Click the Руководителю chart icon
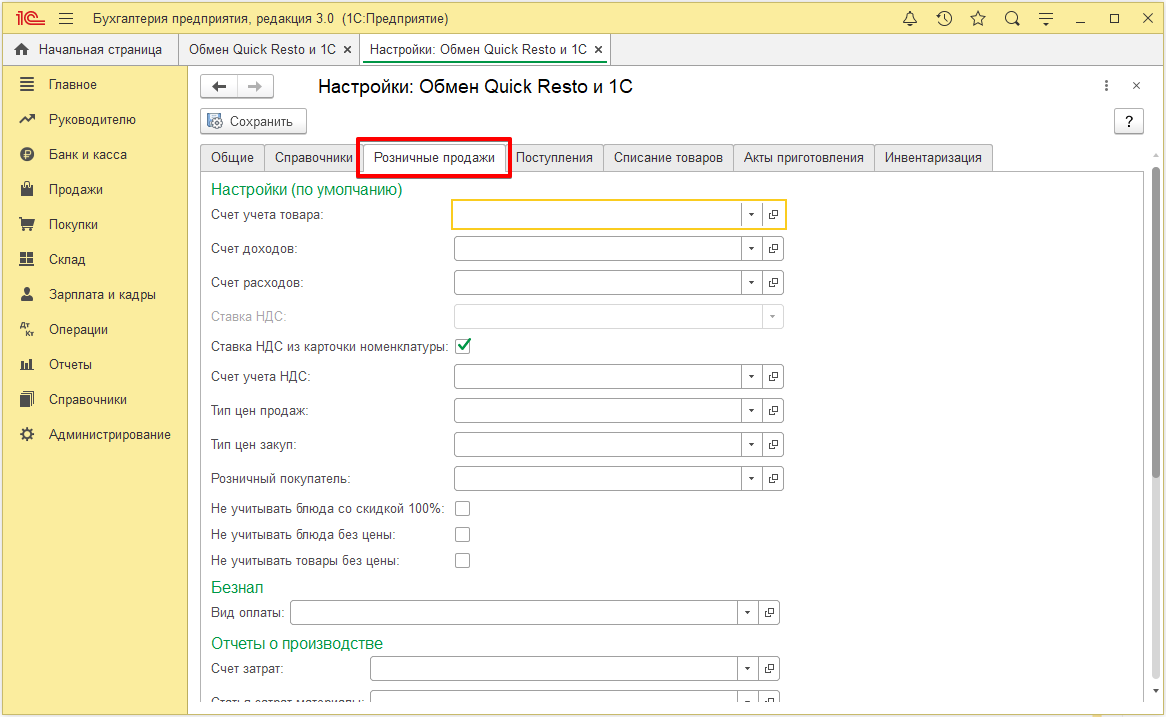Image resolution: width=1166 pixels, height=717 pixels. [27, 119]
